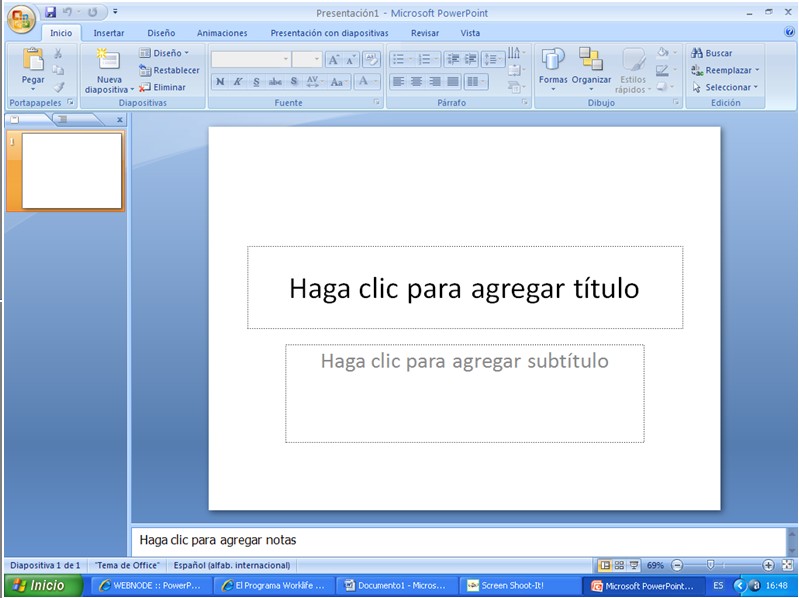Viewport: 799px width, 598px height.
Task: Open character spacing AV dropdown
Action: [315, 81]
